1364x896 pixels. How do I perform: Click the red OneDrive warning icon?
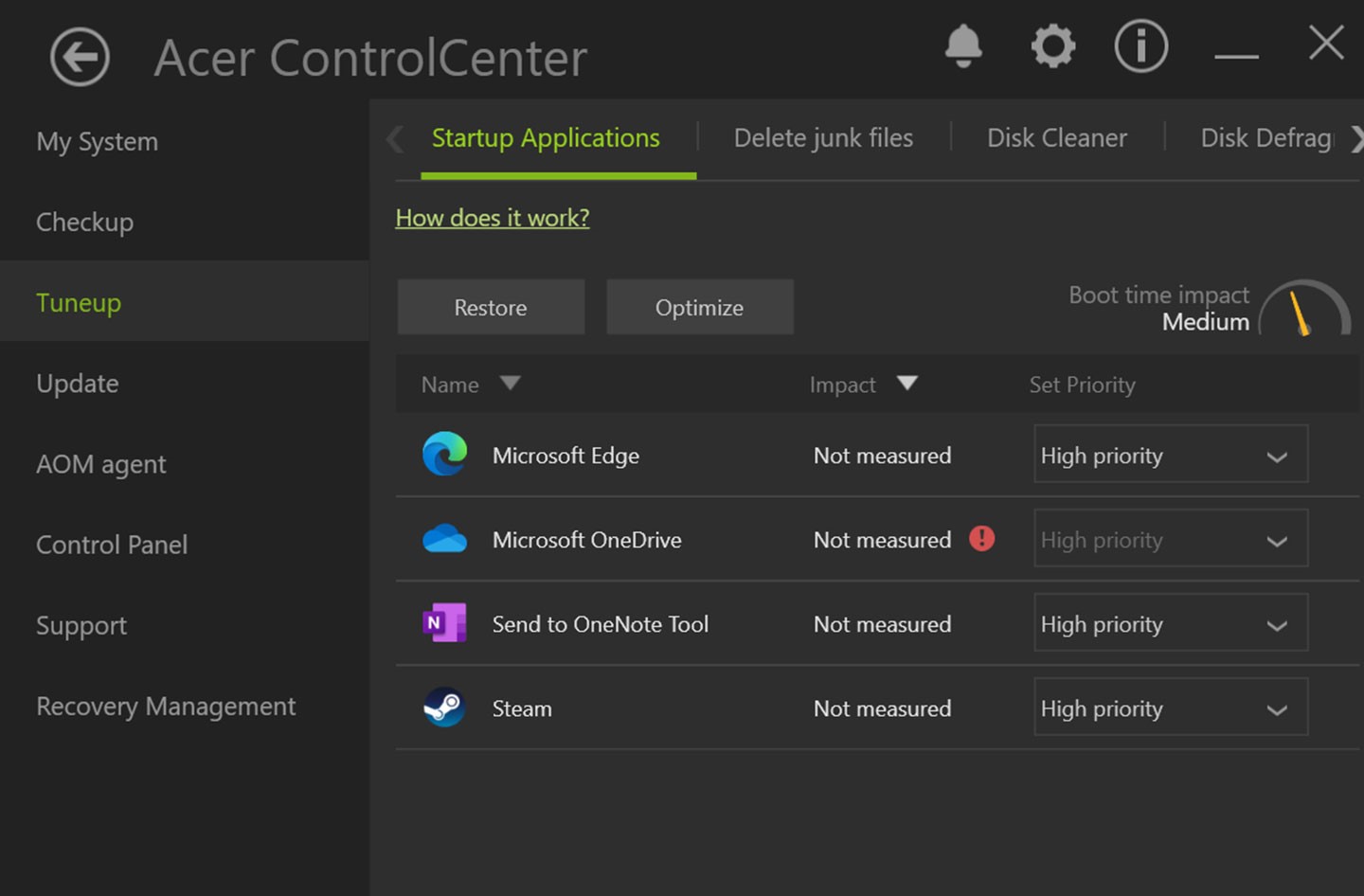tap(982, 539)
